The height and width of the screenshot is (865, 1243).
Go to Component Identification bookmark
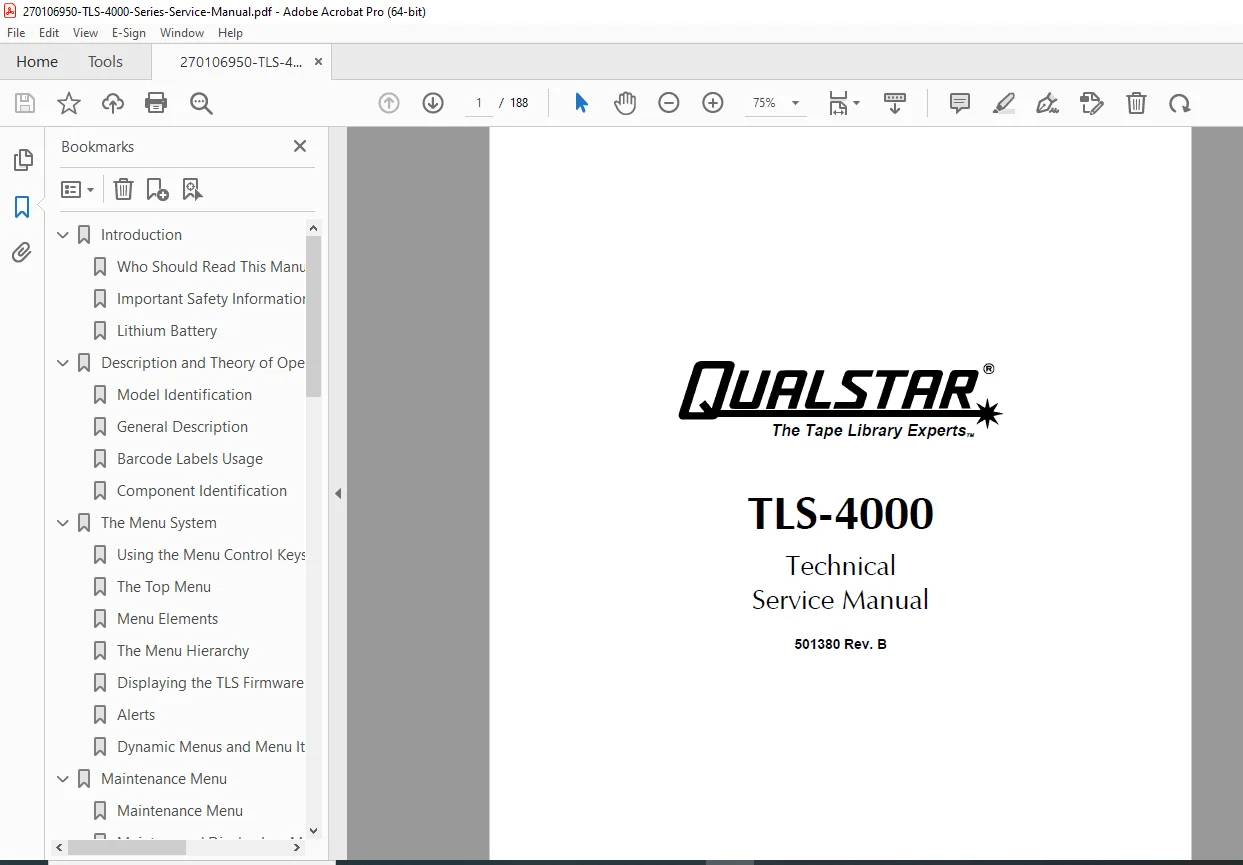[202, 491]
